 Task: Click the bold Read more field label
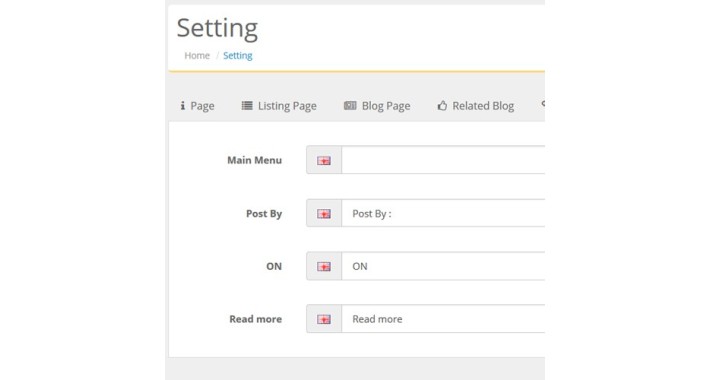click(x=255, y=319)
